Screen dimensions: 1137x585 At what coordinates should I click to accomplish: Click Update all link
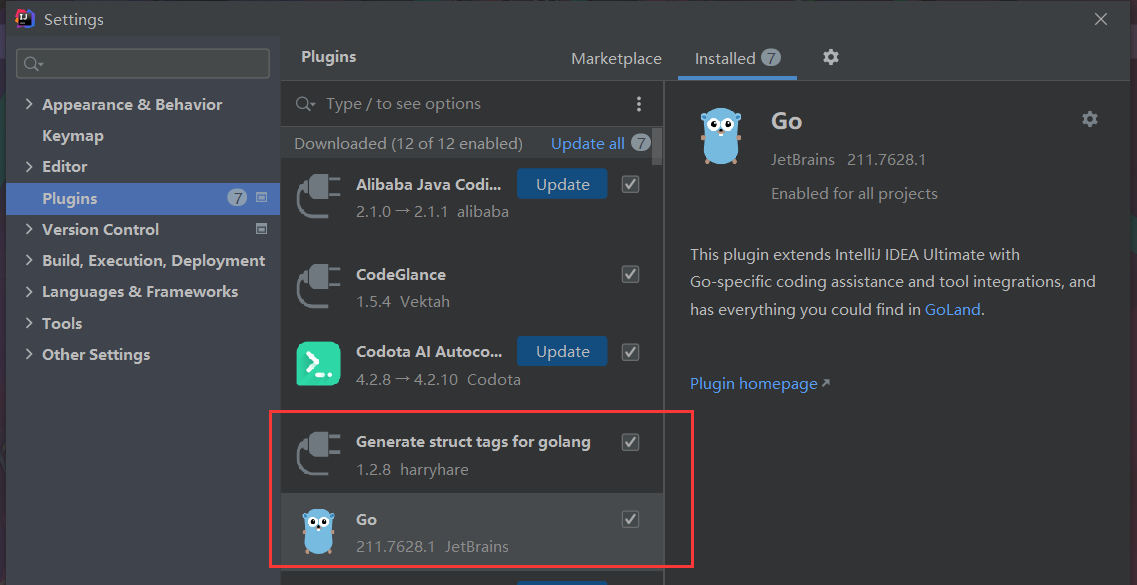[587, 144]
